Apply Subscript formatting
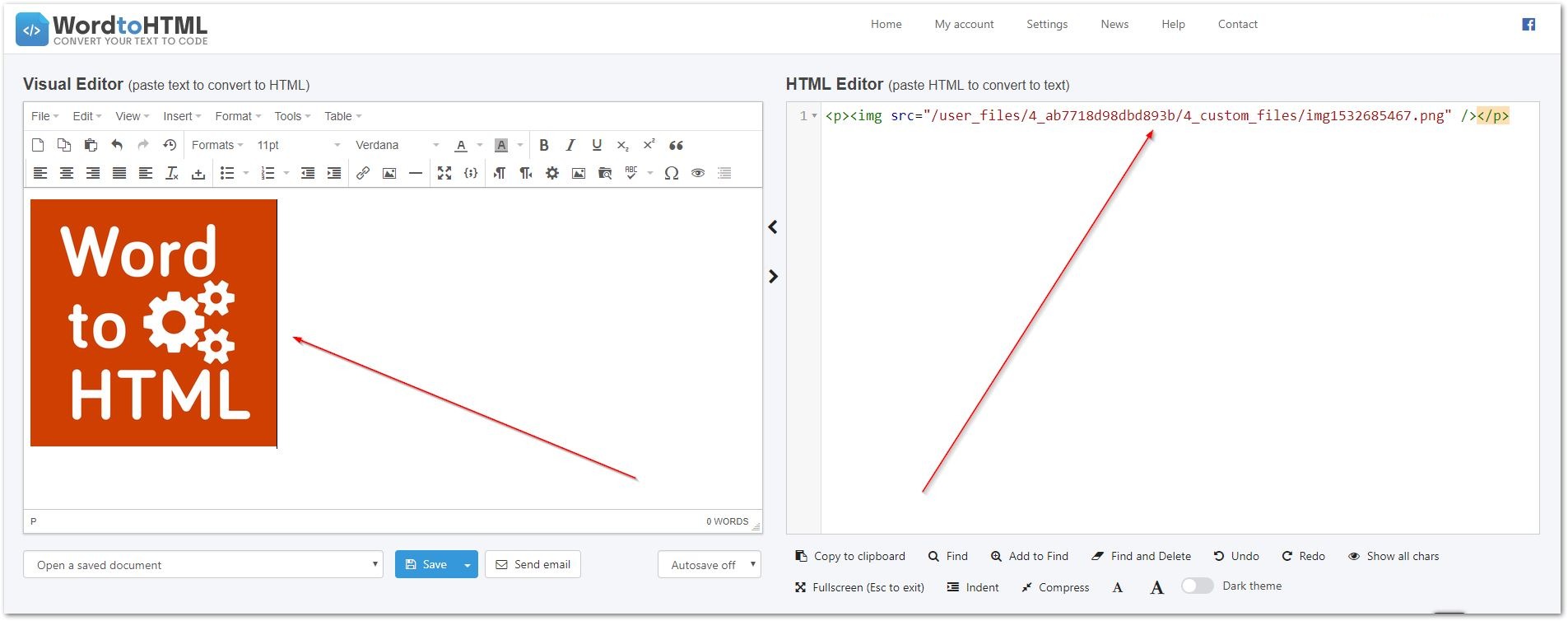1568x621 pixels. [623, 145]
